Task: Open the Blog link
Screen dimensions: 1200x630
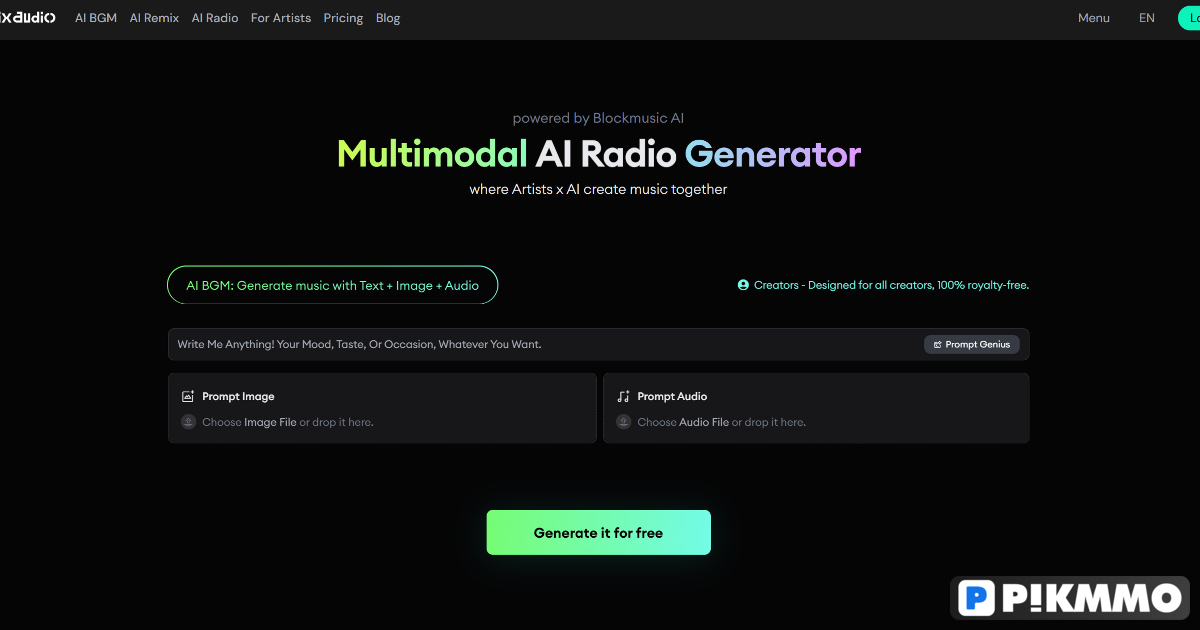Action: click(x=388, y=18)
